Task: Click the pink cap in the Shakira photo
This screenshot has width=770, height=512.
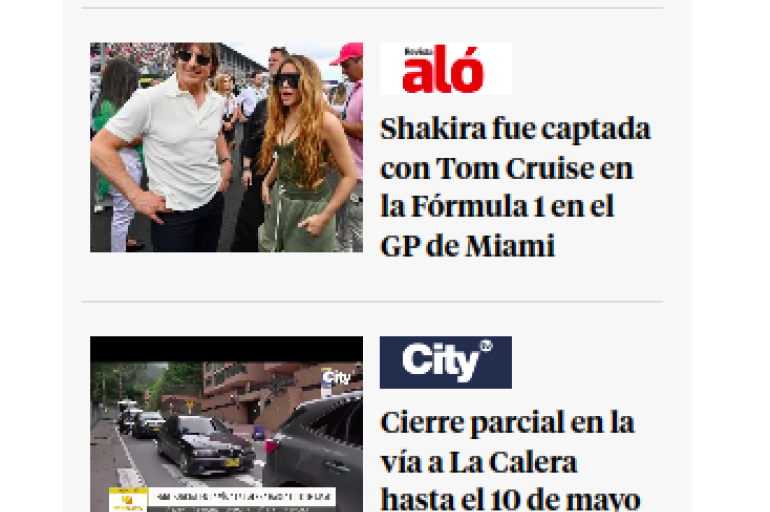Action: click(x=347, y=53)
